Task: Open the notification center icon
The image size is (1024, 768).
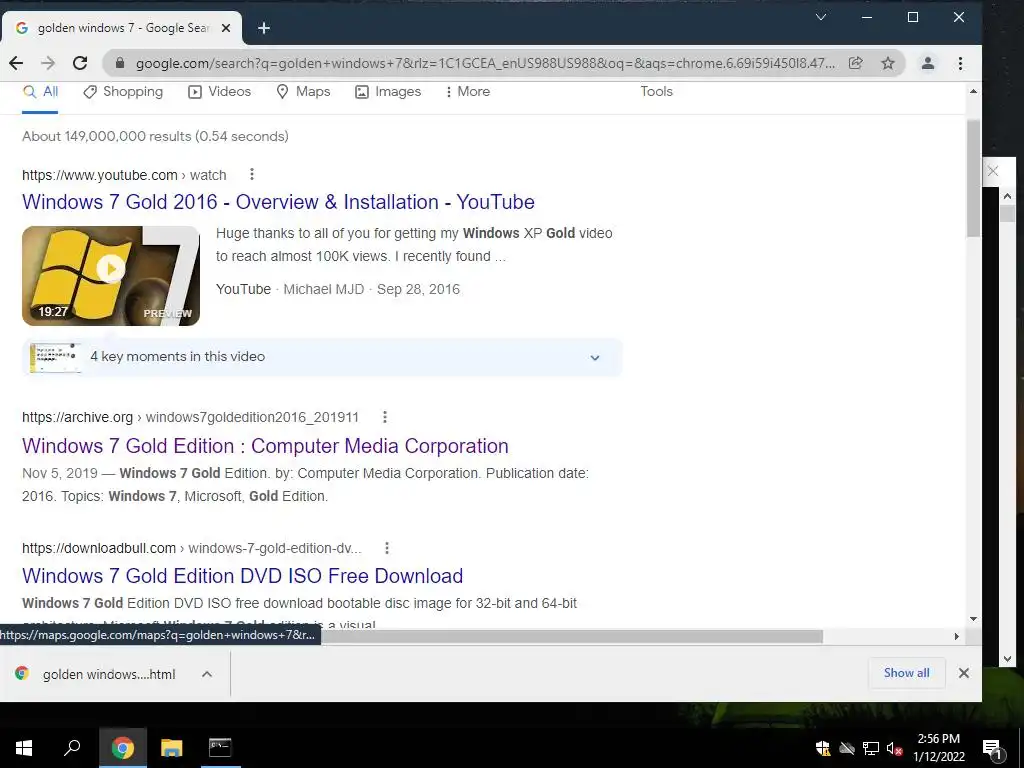Action: [992, 748]
